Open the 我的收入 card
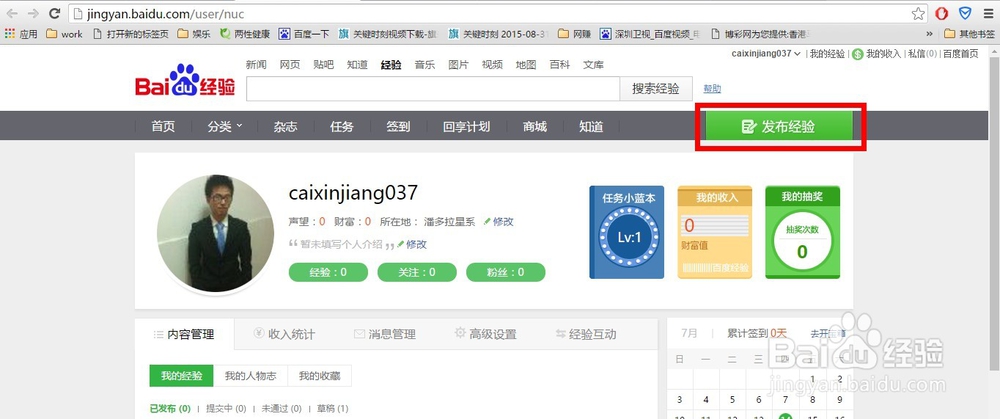Image resolution: width=1000 pixels, height=419 pixels. pos(714,232)
